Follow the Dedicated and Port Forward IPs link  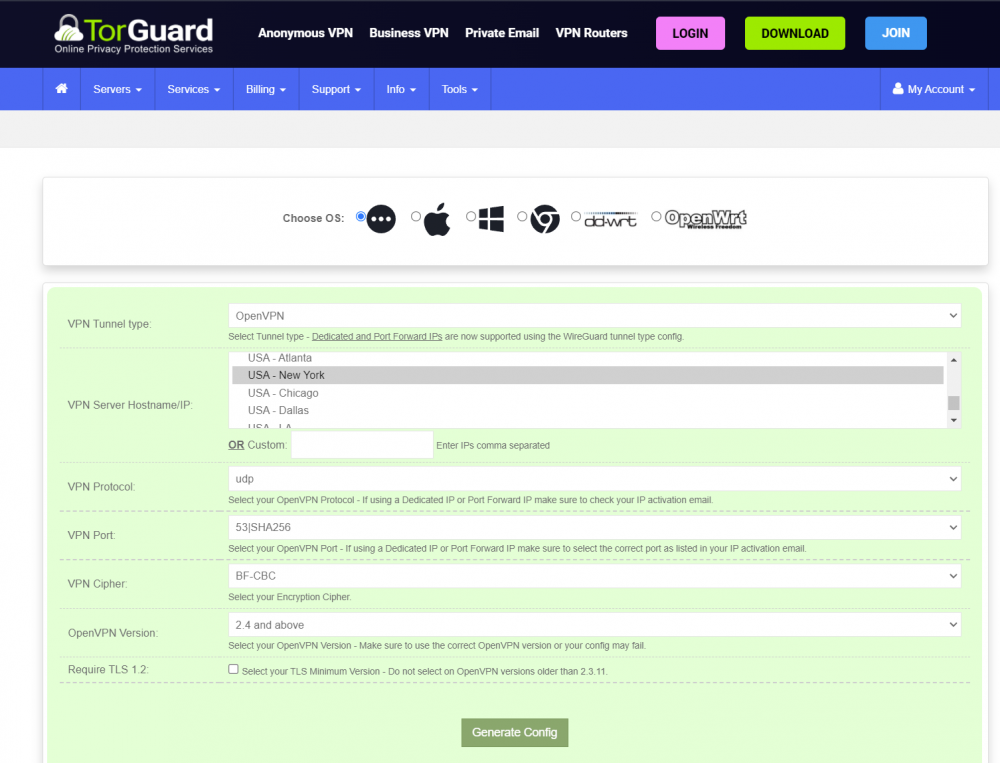click(377, 336)
